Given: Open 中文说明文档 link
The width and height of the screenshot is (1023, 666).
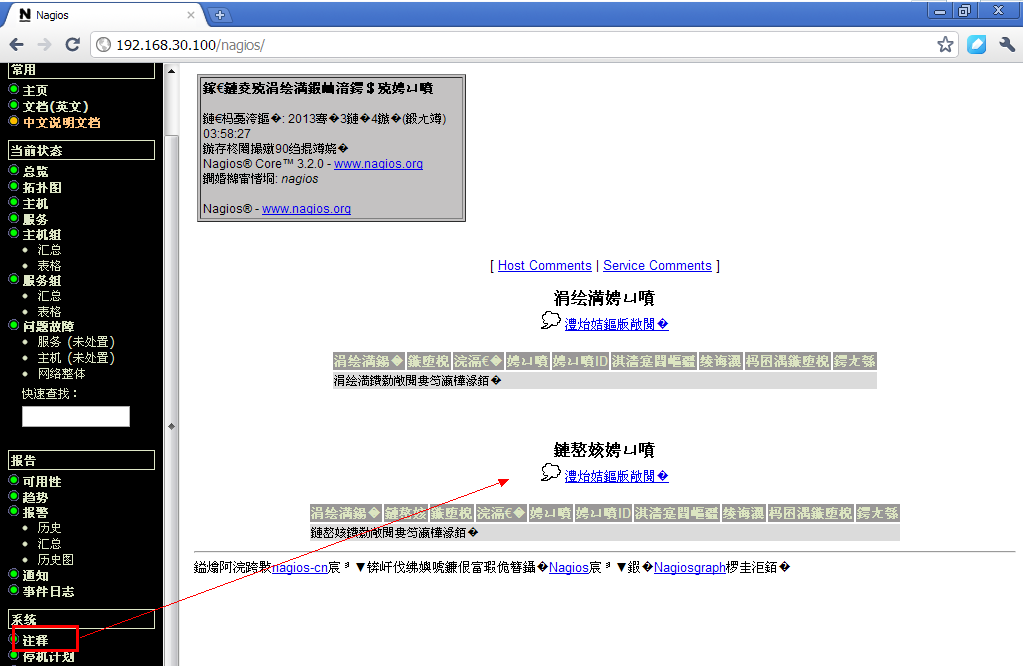Looking at the screenshot, I should tap(61, 122).
